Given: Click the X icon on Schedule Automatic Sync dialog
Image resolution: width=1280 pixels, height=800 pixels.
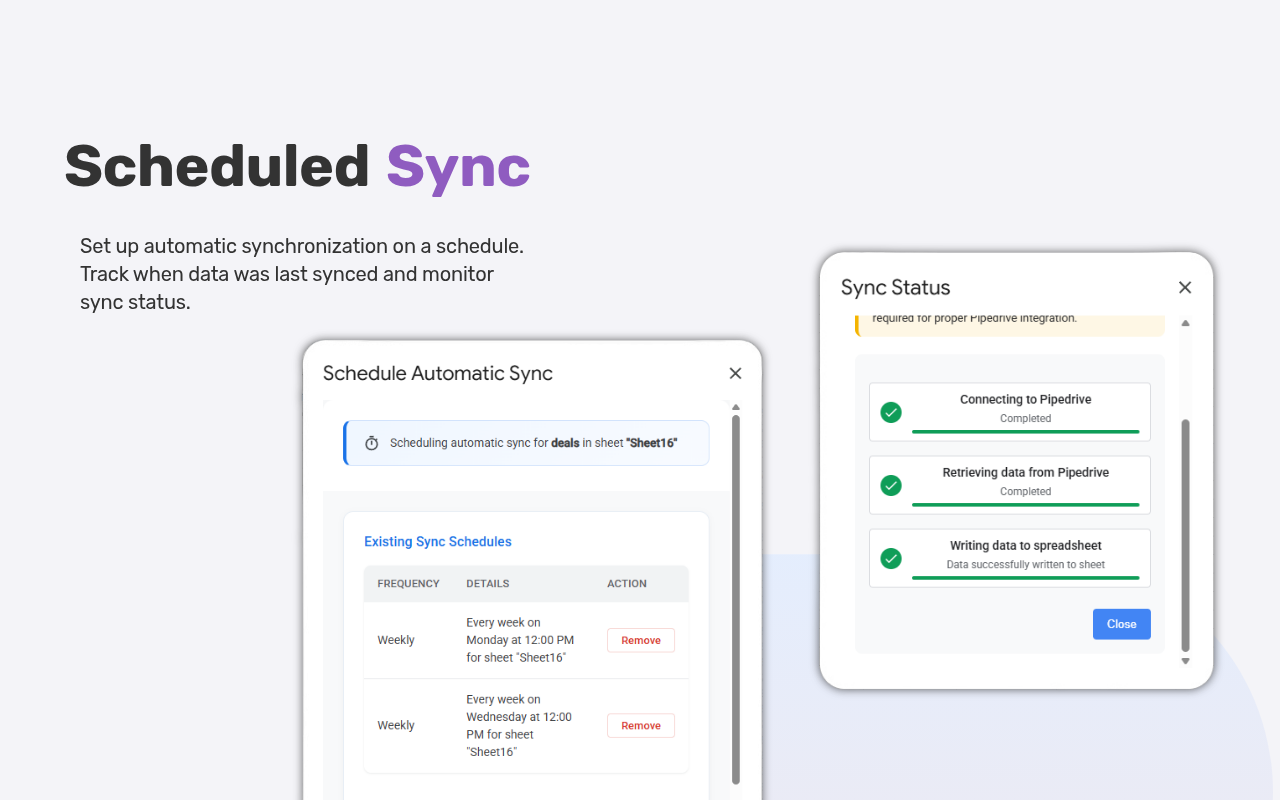Looking at the screenshot, I should tap(735, 373).
